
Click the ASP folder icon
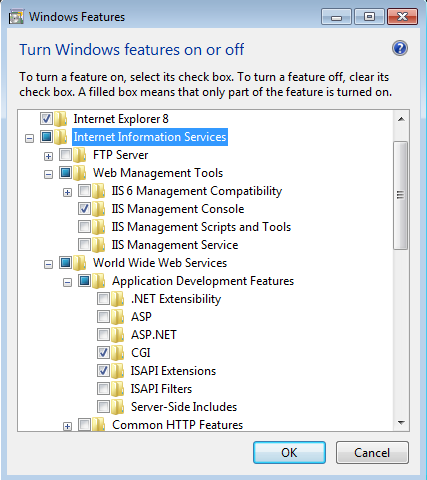point(118,317)
